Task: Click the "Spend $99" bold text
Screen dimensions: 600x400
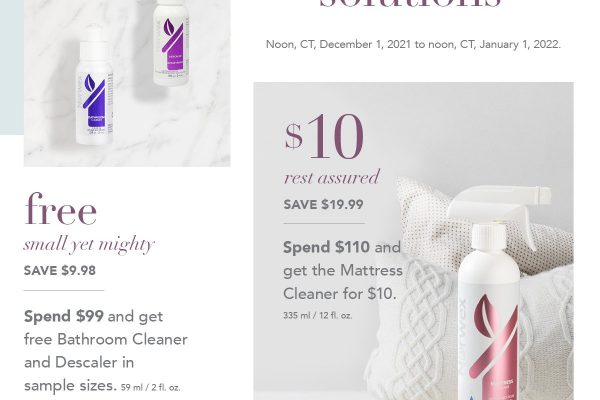Action: (64, 316)
